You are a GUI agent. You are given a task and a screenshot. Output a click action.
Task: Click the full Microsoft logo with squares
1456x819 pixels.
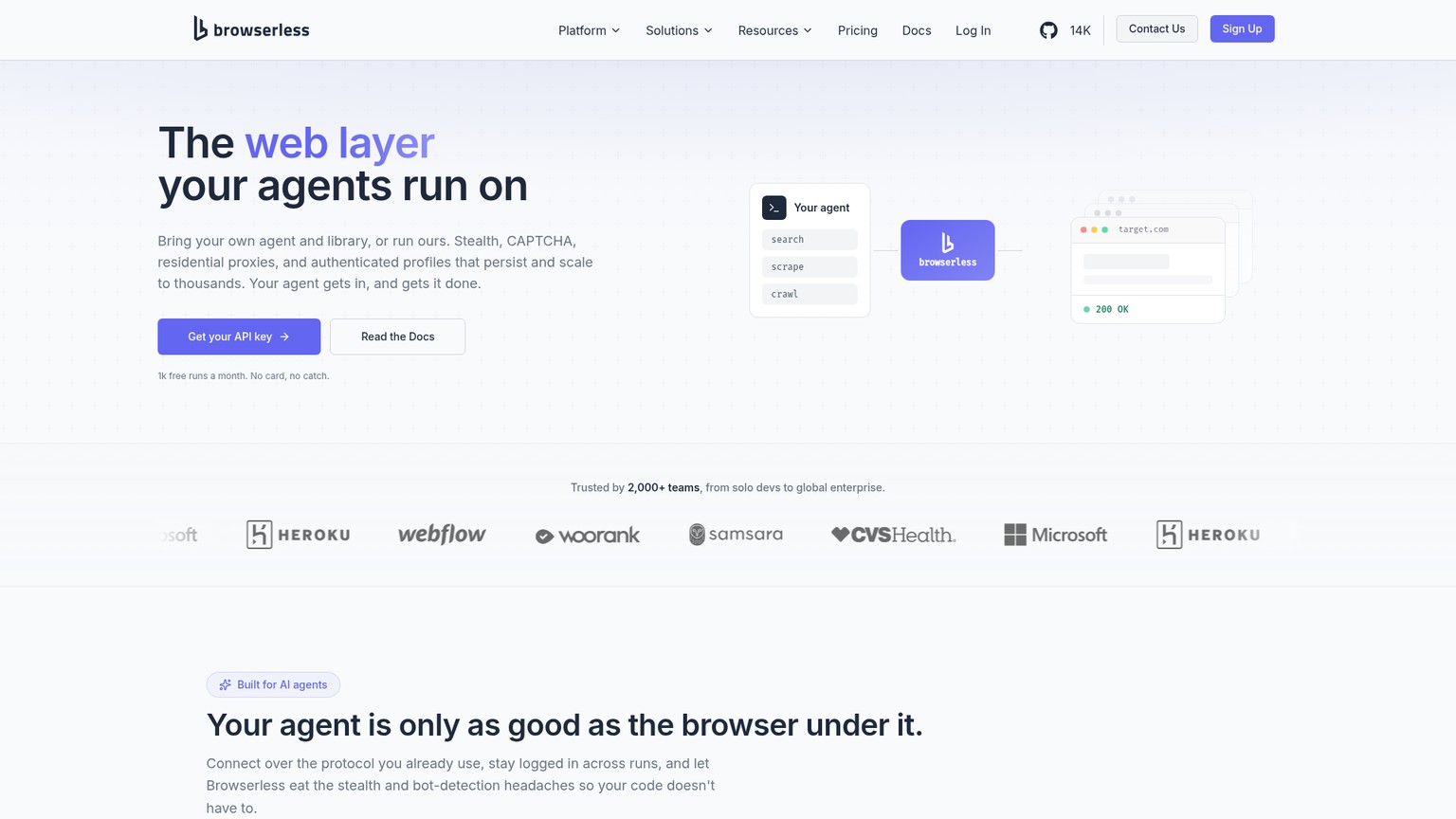(1056, 535)
